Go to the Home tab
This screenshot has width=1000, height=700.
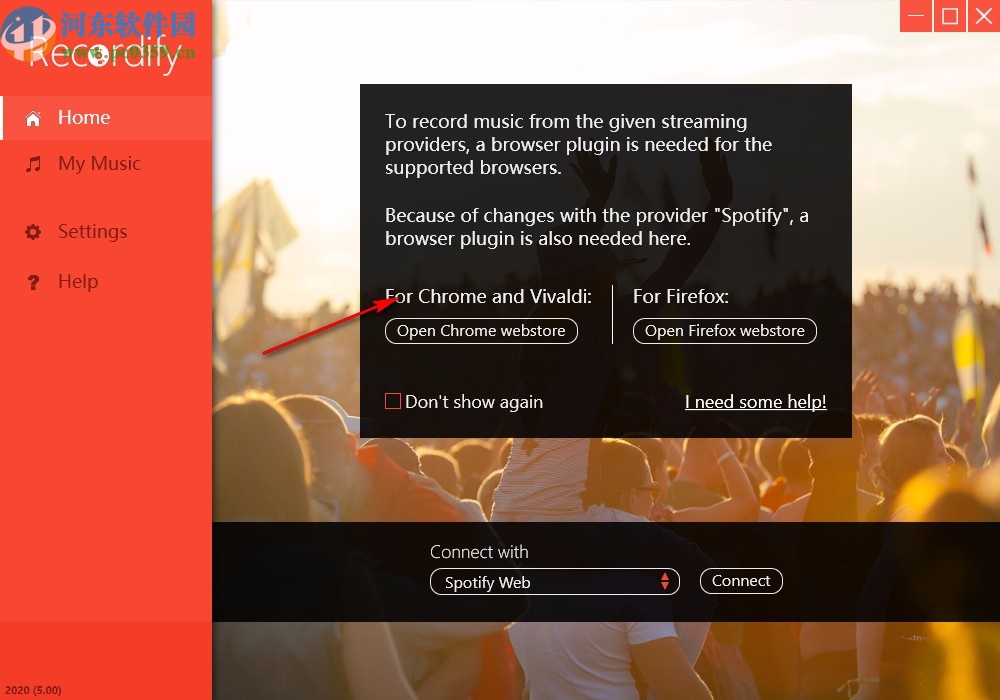coord(106,118)
